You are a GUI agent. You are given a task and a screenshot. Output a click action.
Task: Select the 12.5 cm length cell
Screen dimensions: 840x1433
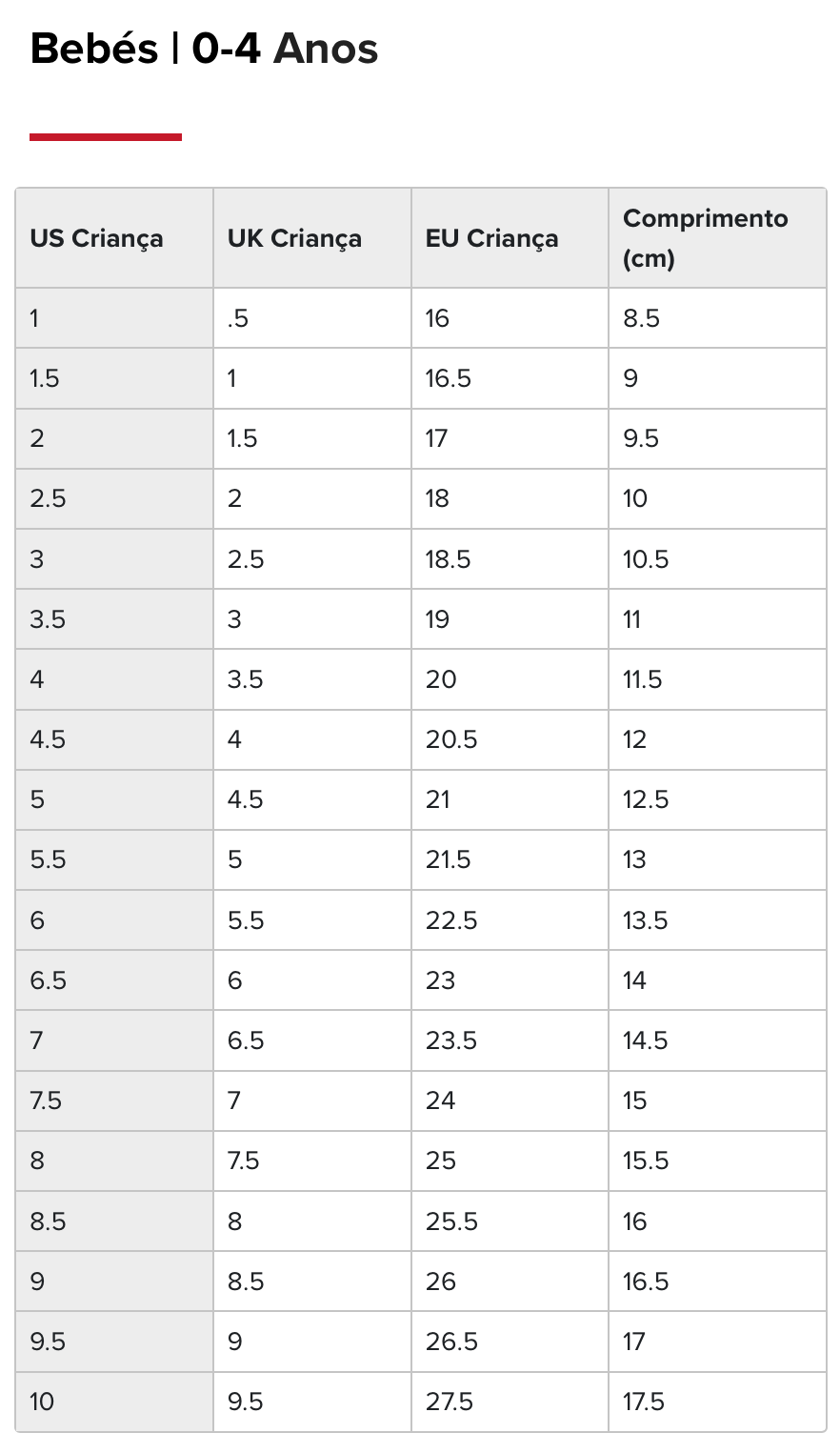point(646,799)
